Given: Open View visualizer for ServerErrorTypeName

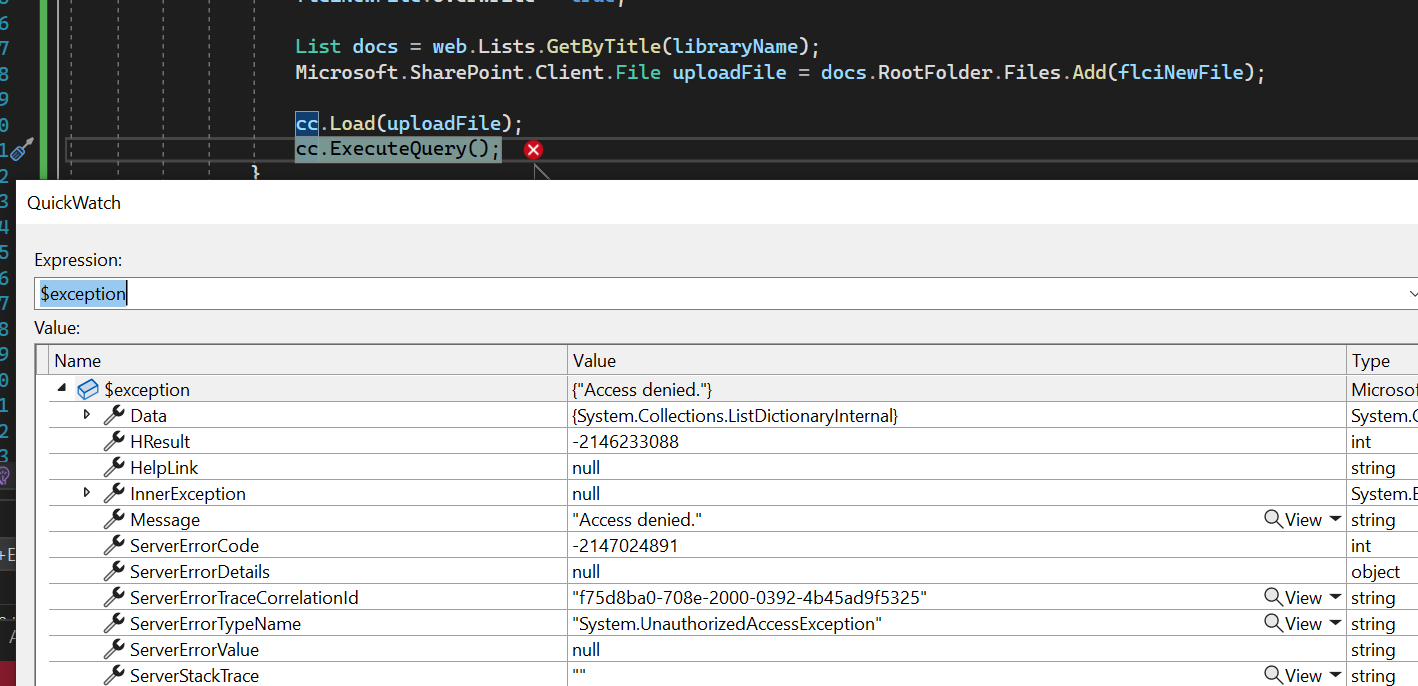Looking at the screenshot, I should pyautogui.click(x=1293, y=623).
